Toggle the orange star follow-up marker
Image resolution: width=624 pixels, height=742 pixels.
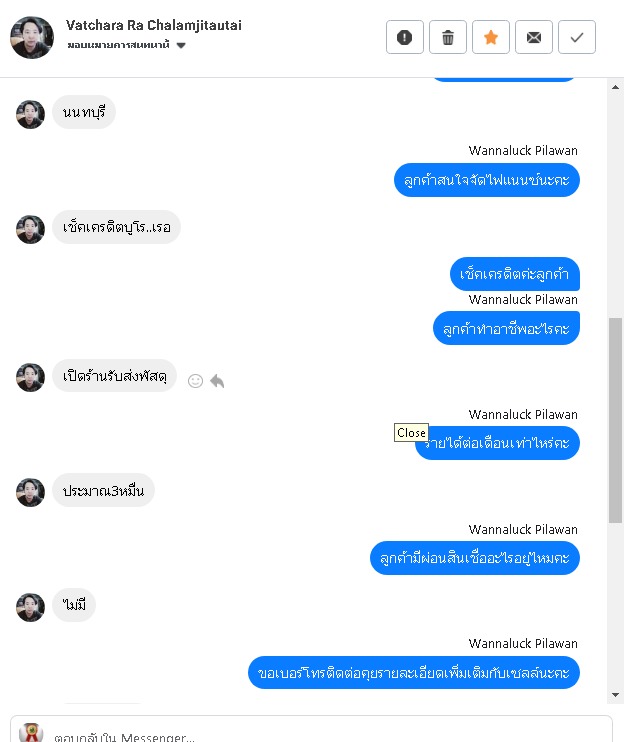[x=491, y=37]
